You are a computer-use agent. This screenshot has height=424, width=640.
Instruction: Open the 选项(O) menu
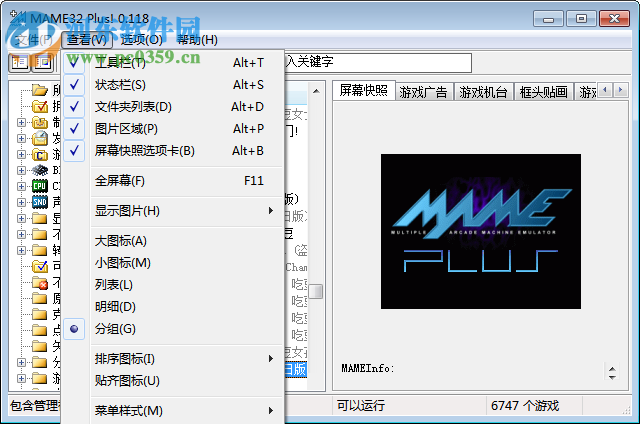142,40
